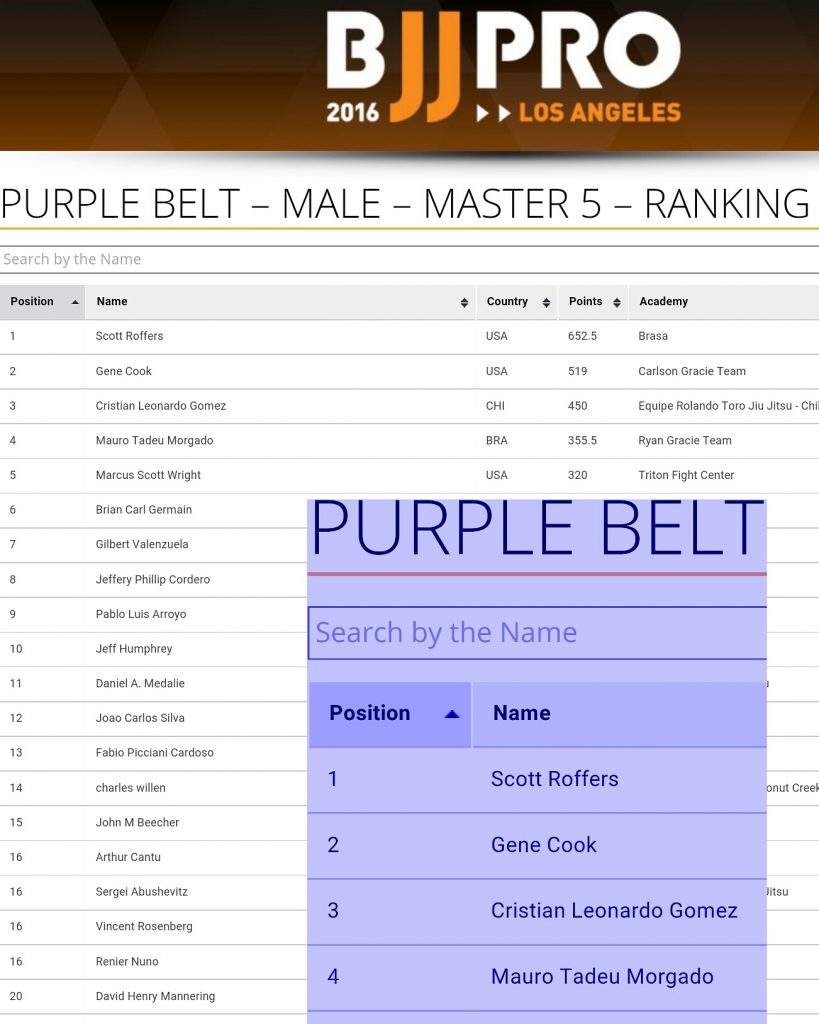819x1024 pixels.
Task: Click country BRA cell
Action: tap(496, 440)
